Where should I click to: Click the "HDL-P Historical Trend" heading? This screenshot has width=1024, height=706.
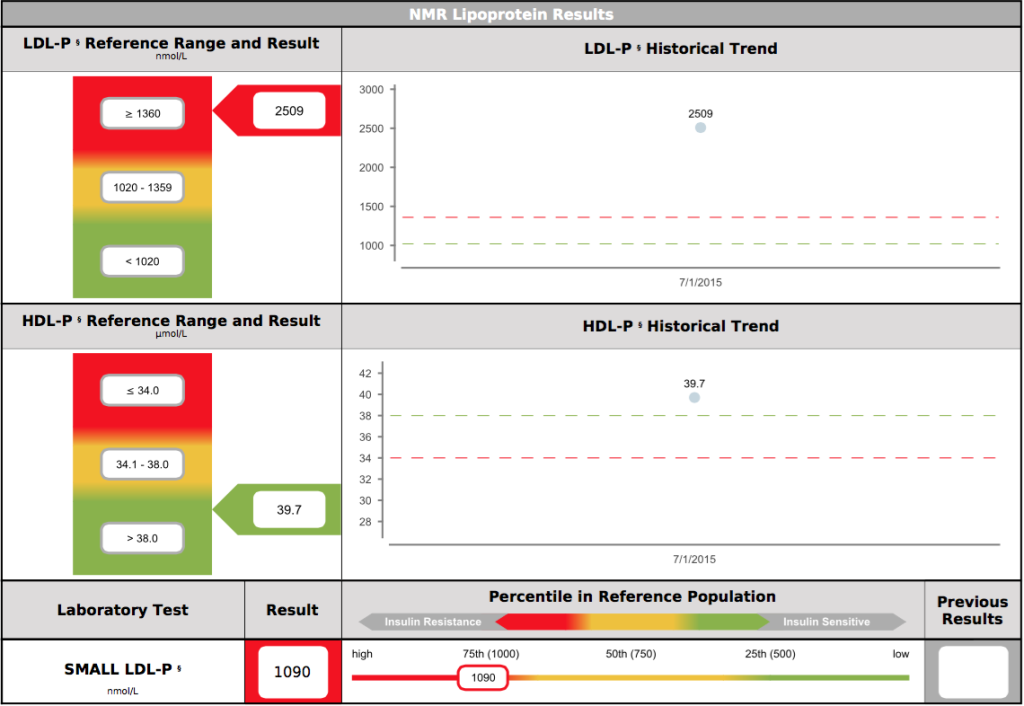coord(680,326)
